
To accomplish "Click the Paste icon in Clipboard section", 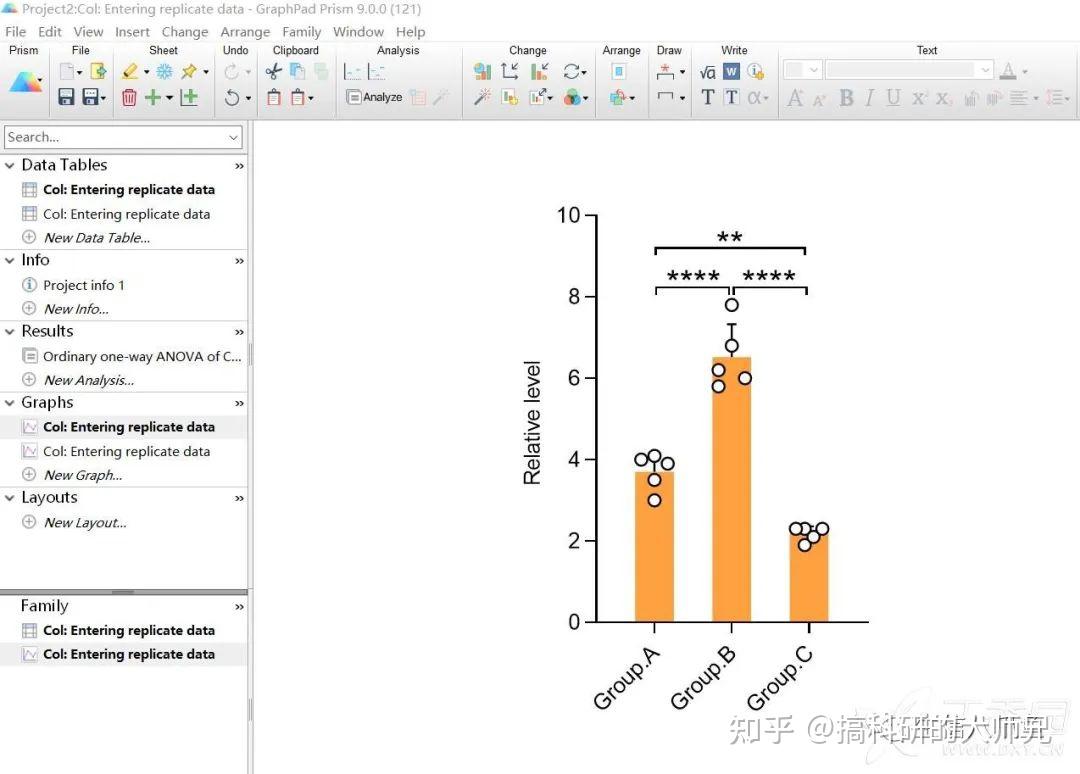I will [x=274, y=97].
